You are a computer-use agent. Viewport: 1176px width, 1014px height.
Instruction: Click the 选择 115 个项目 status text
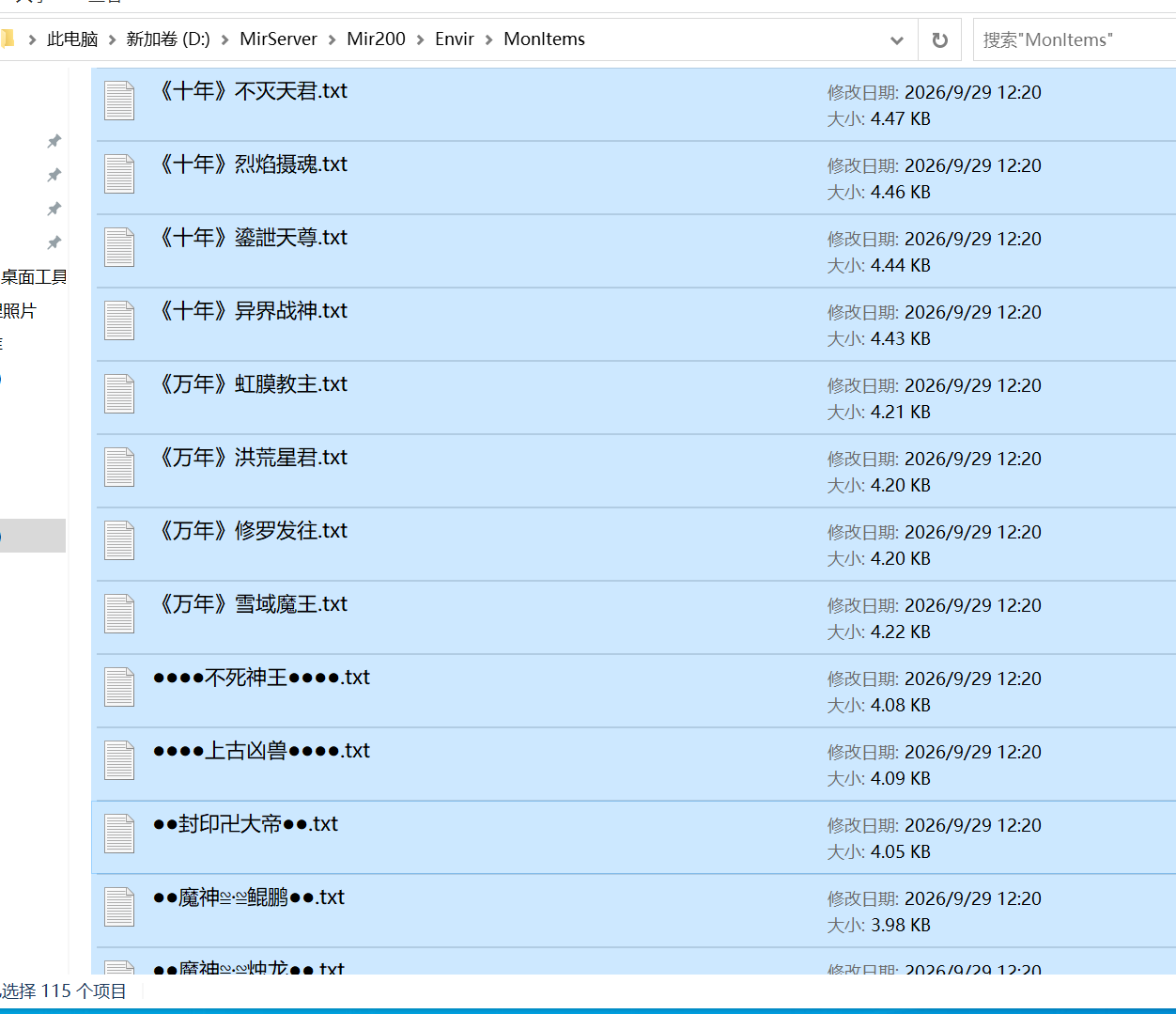[x=64, y=991]
